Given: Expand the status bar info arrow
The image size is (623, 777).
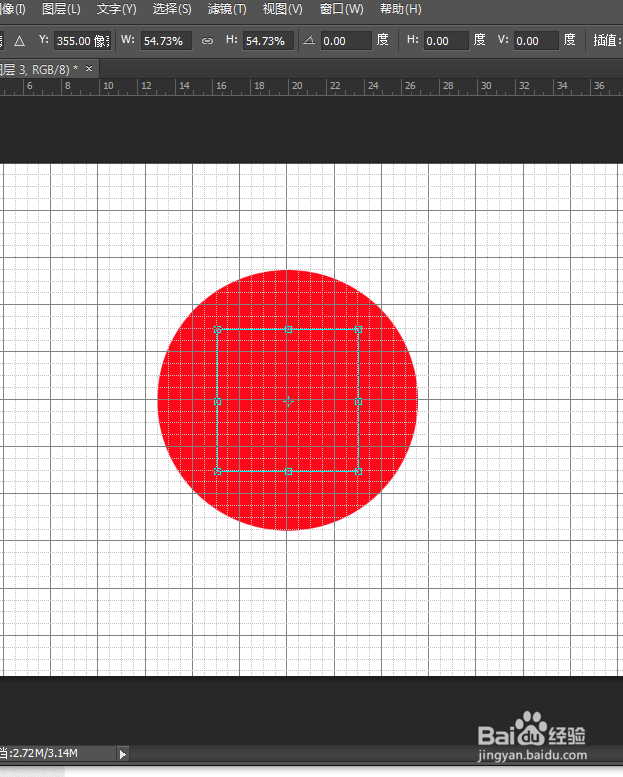Looking at the screenshot, I should click(x=122, y=754).
